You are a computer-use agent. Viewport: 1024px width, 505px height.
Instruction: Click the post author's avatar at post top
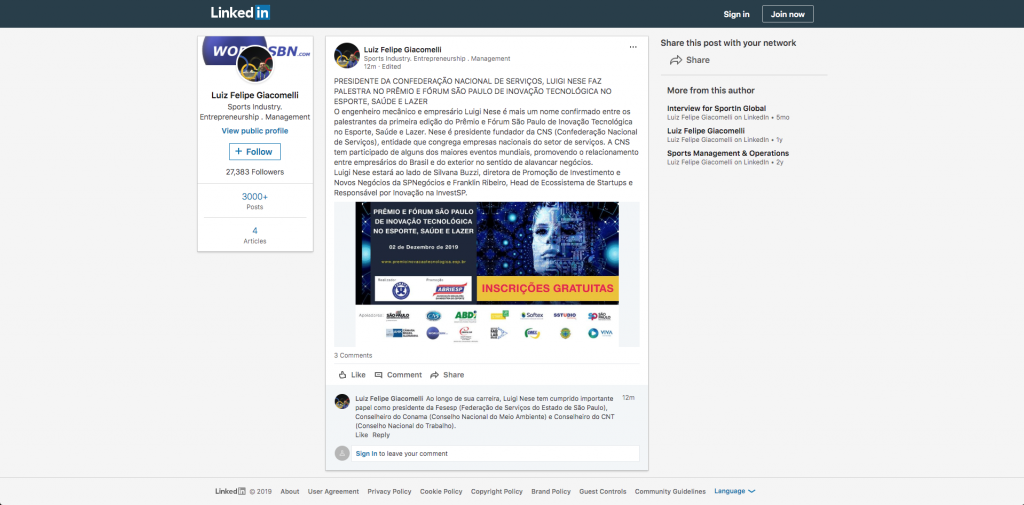(x=347, y=56)
